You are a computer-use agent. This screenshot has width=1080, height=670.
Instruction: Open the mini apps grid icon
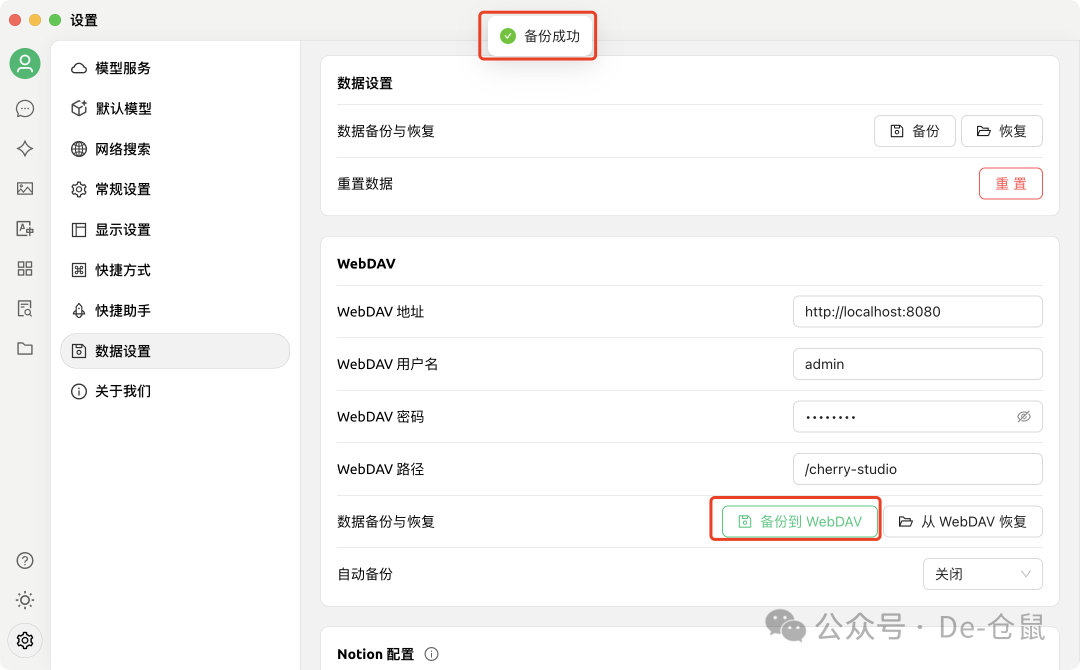coord(25,269)
